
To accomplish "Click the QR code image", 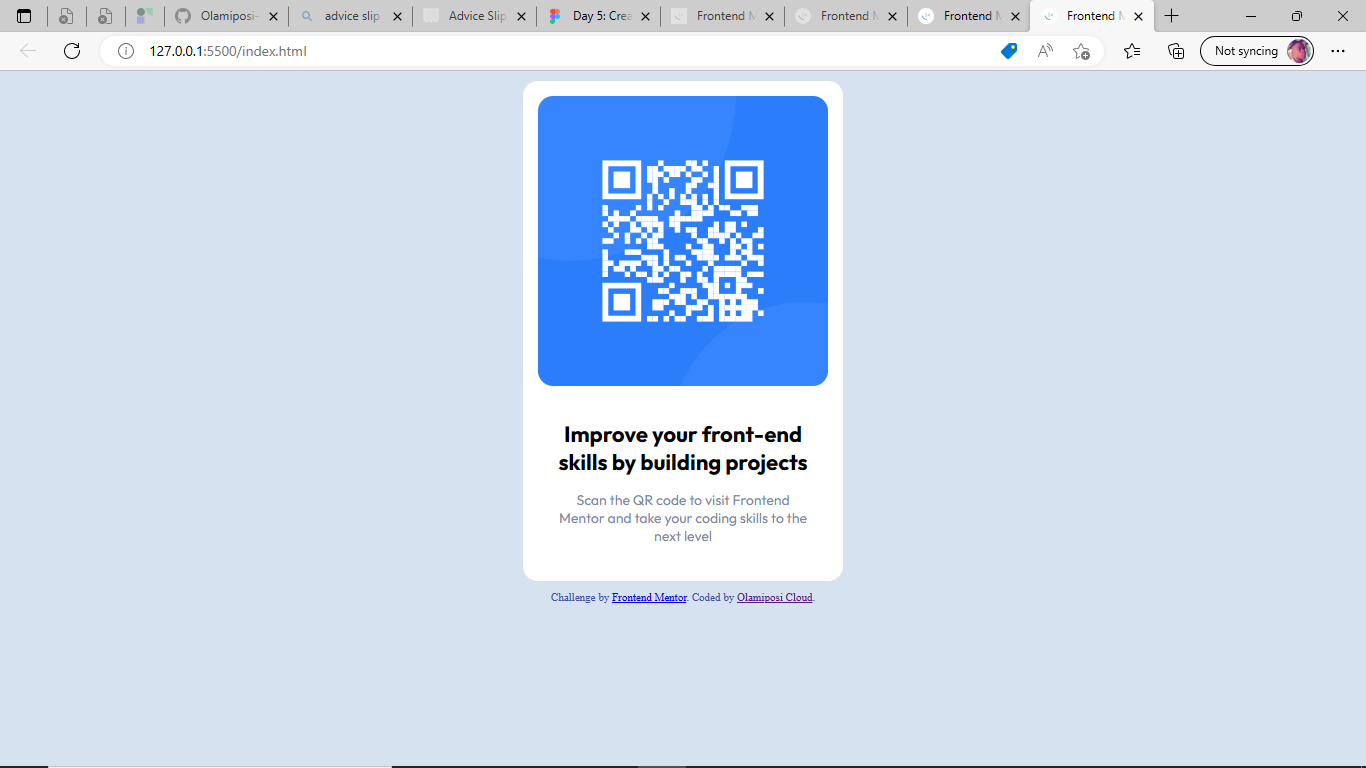I will pos(683,241).
